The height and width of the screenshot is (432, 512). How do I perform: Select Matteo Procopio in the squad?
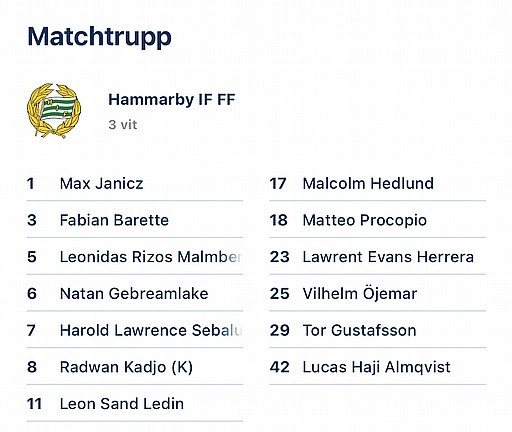377,220
